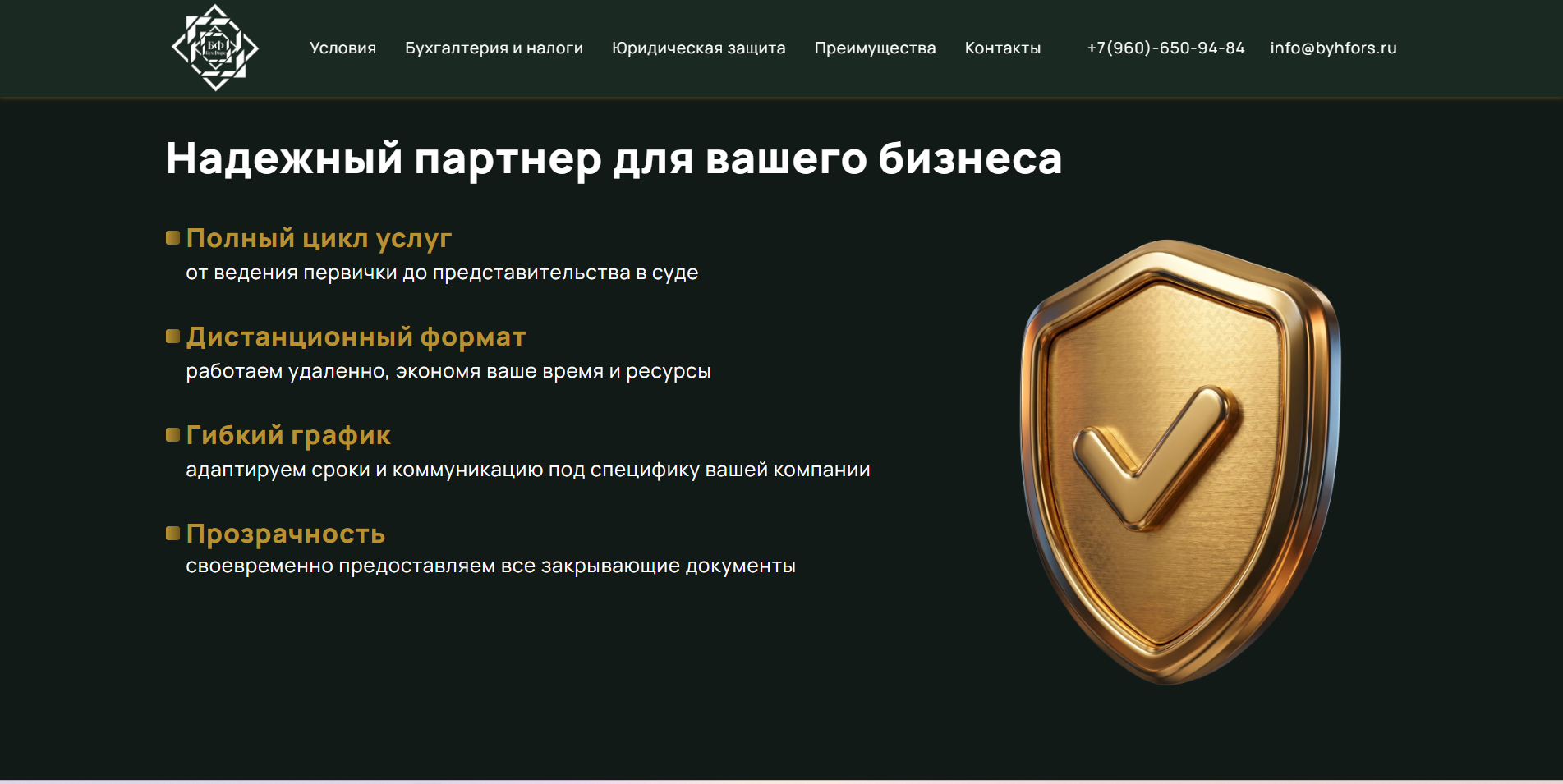Viewport: 1563px width, 784px height.
Task: Click the diamond-shaped company logo
Action: tap(215, 48)
